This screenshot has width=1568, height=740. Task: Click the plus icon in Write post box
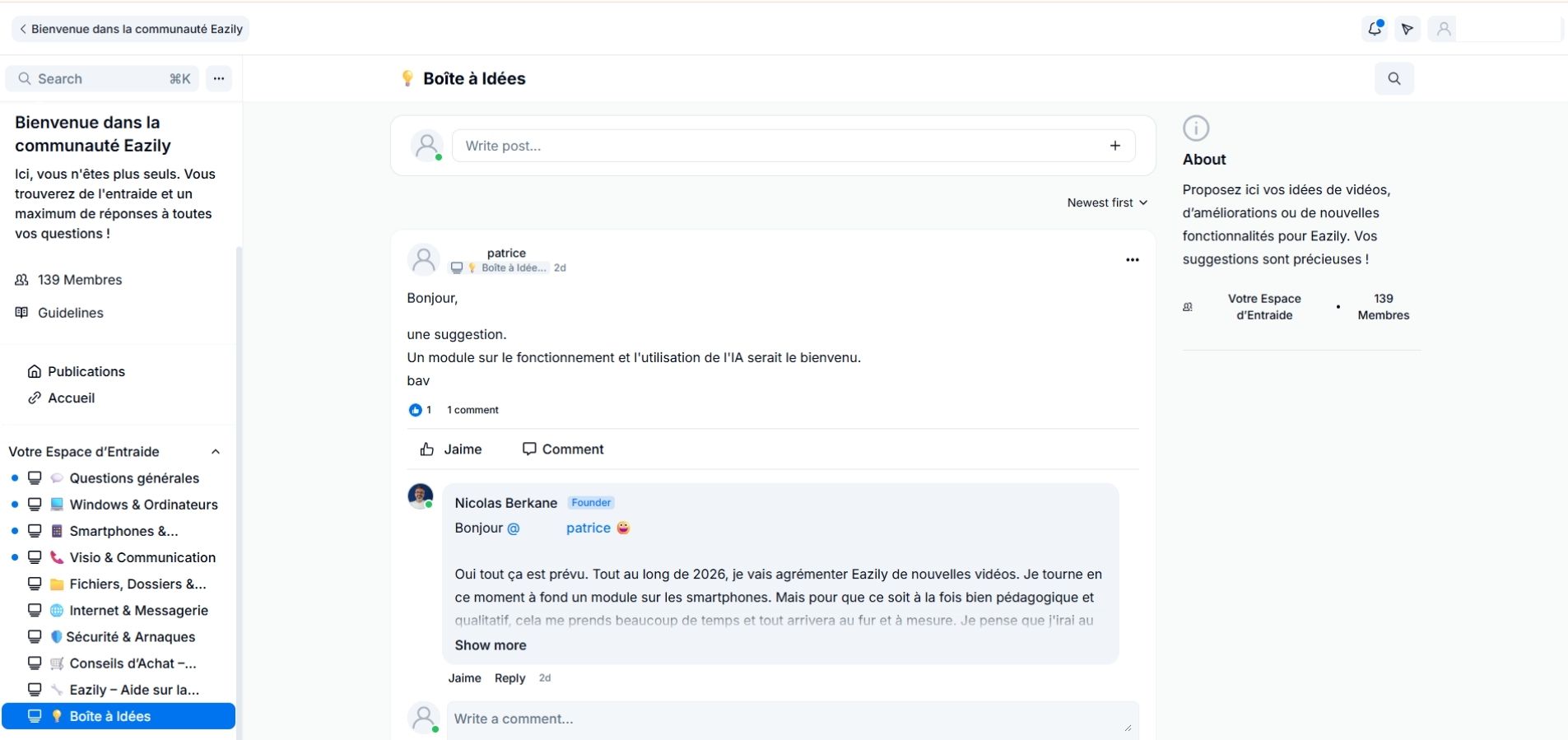1114,146
